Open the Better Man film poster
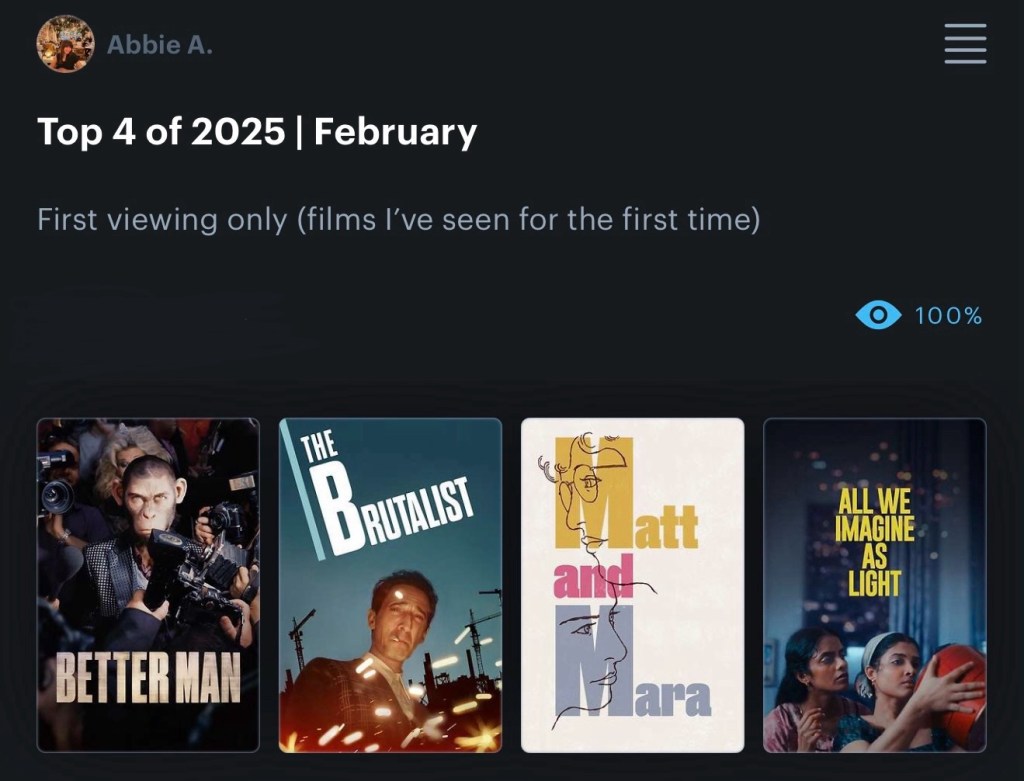The image size is (1024, 781). (148, 585)
